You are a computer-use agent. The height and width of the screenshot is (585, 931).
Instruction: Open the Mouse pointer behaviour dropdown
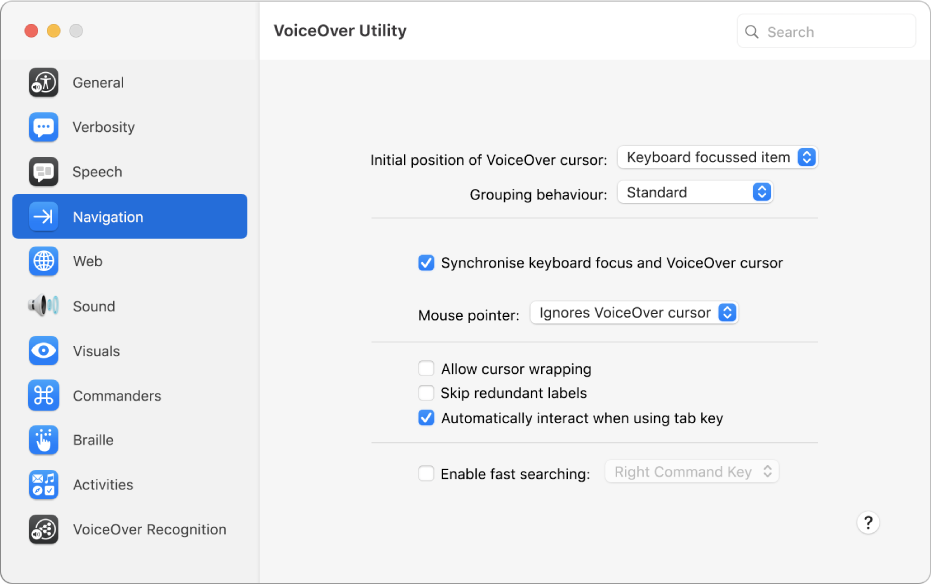[634, 312]
